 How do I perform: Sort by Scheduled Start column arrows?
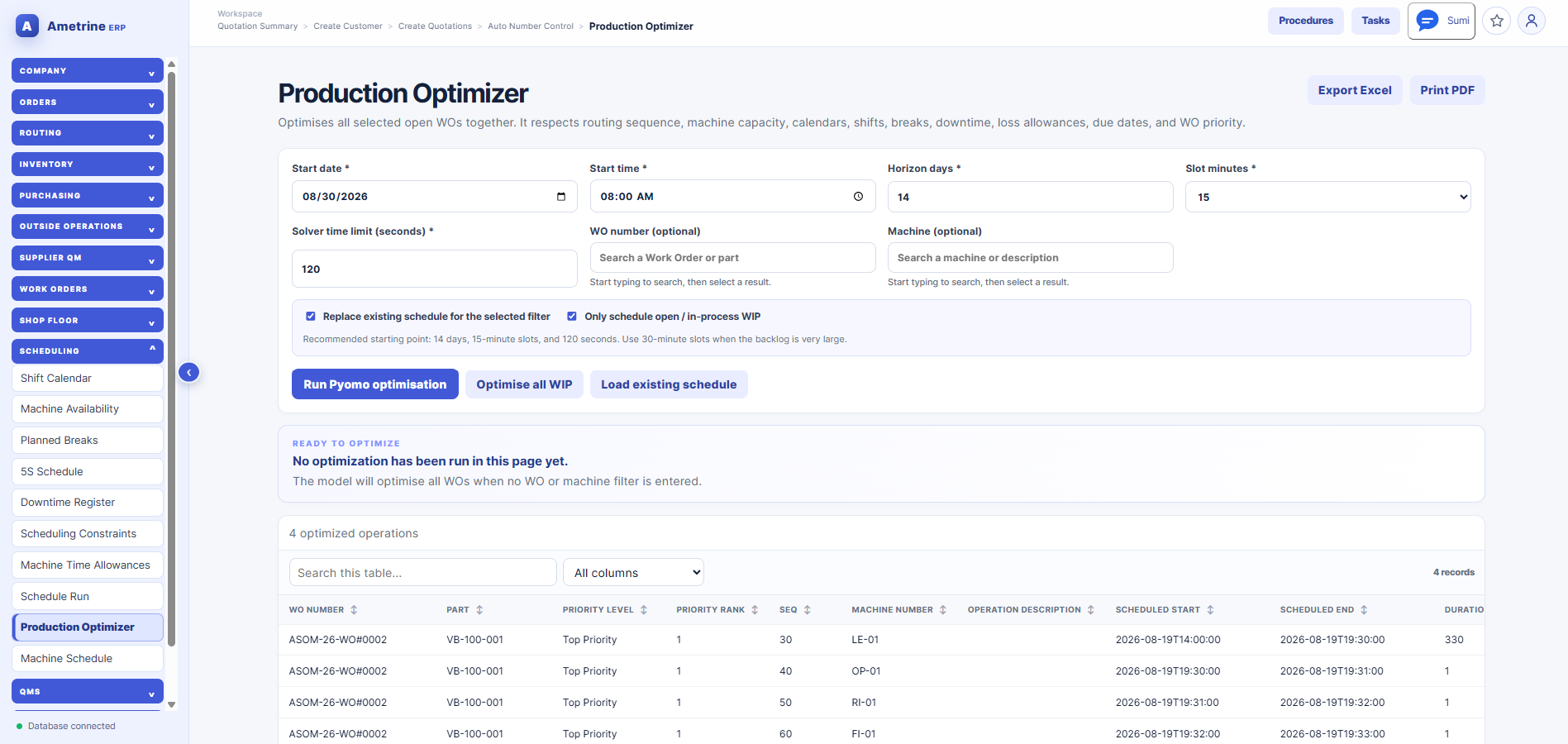(1210, 610)
